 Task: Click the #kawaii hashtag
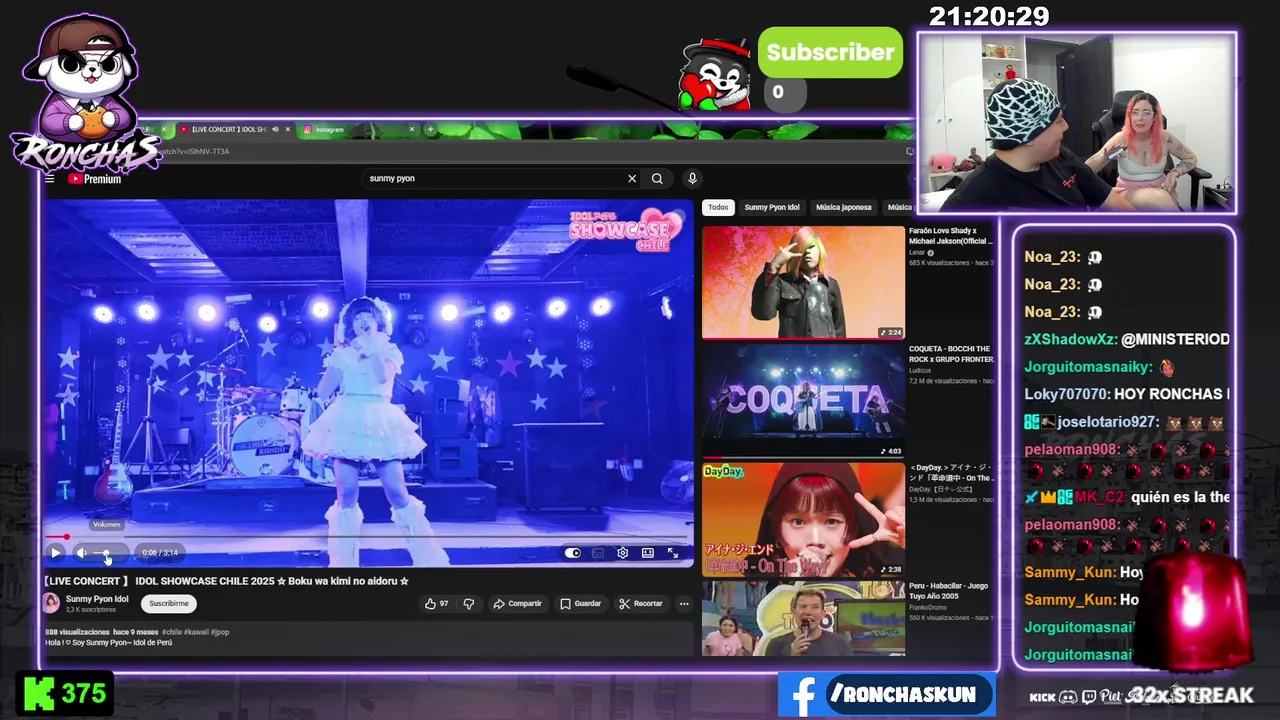(x=196, y=632)
